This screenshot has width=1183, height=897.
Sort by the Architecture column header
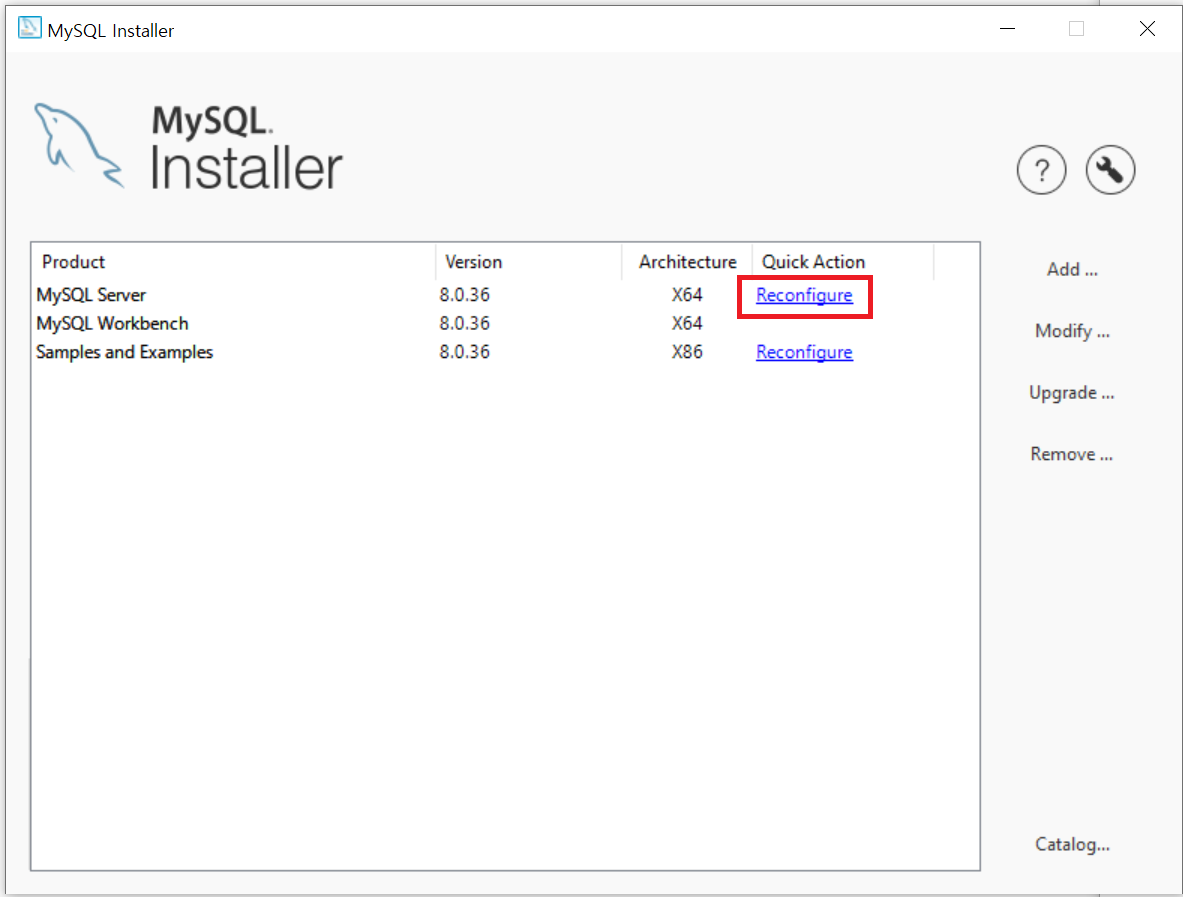point(687,262)
